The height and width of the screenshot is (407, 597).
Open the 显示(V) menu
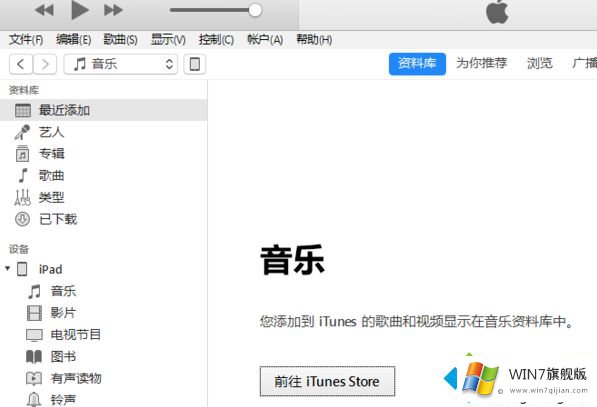(168, 39)
